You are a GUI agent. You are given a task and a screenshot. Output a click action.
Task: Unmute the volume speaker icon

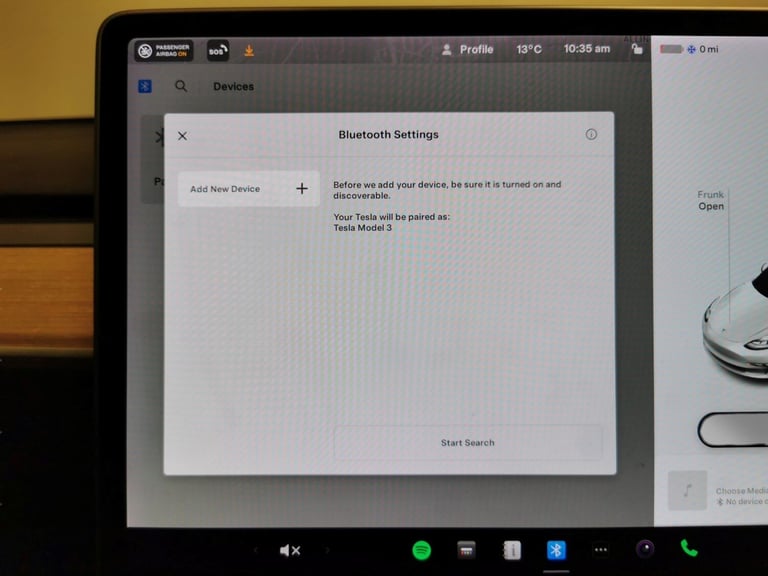pyautogui.click(x=289, y=551)
